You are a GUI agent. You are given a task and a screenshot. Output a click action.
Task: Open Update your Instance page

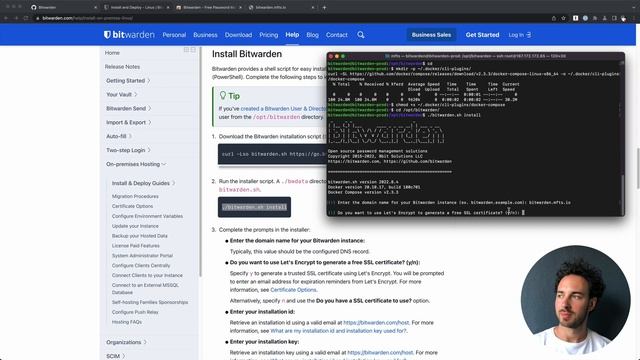click(135, 226)
